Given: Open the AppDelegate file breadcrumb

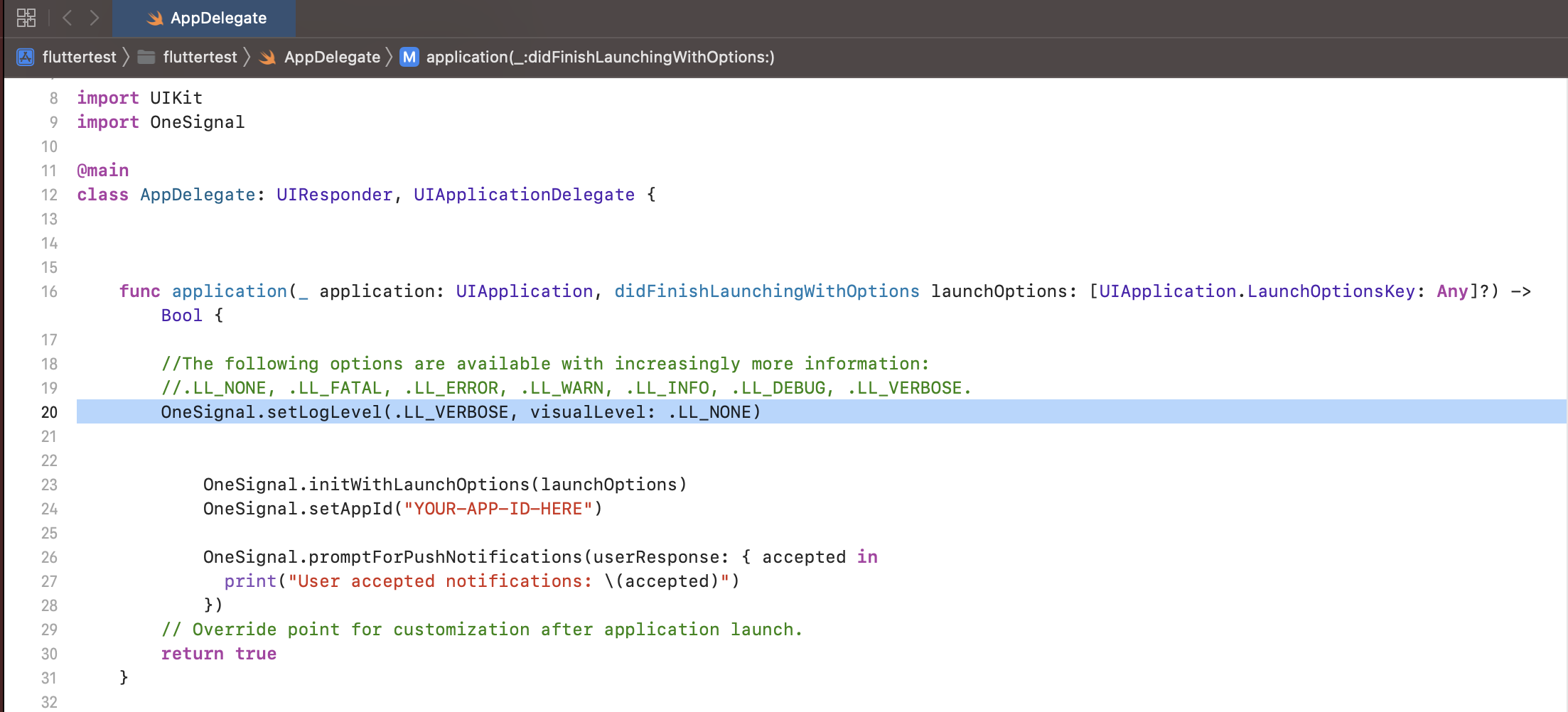Looking at the screenshot, I should 332,57.
